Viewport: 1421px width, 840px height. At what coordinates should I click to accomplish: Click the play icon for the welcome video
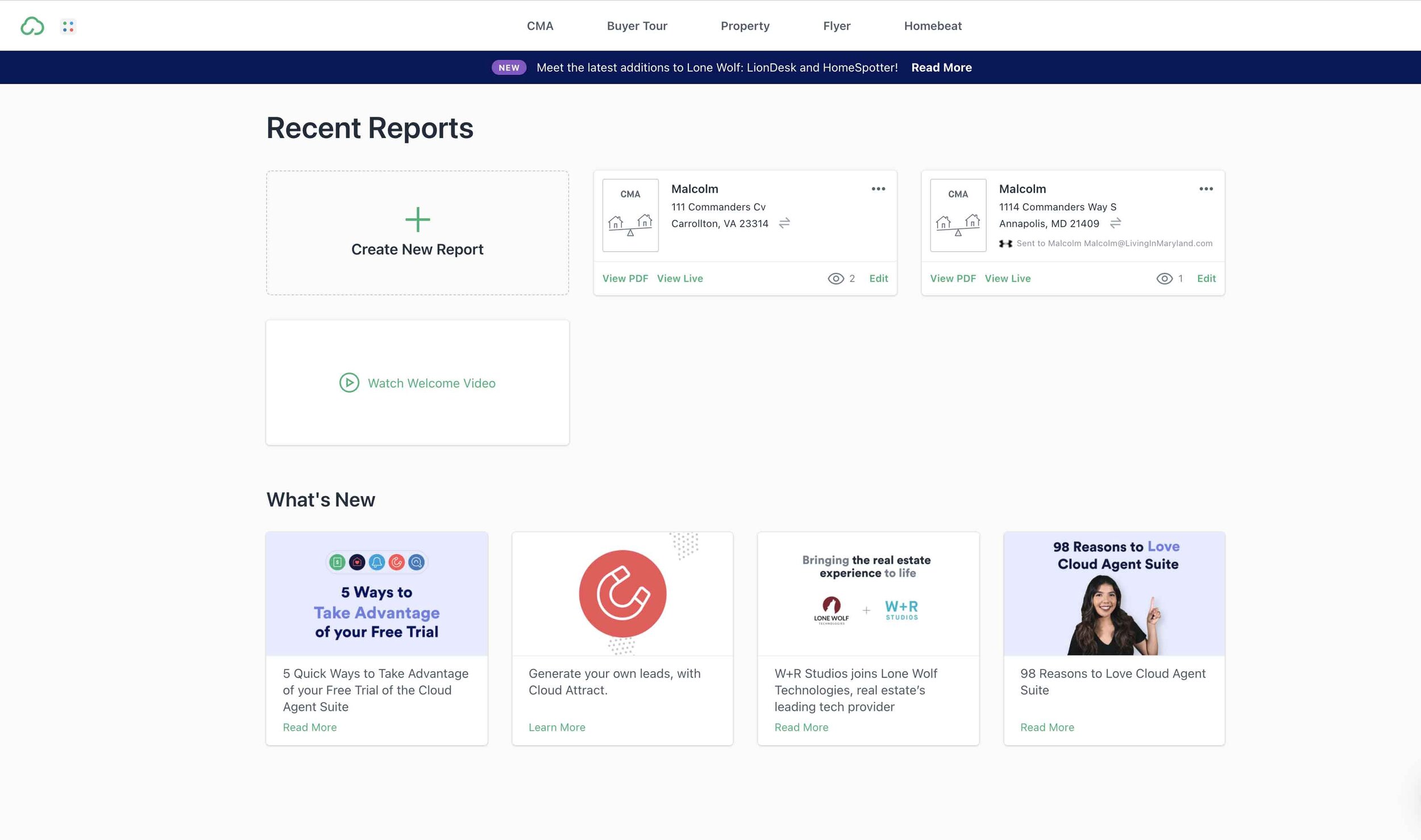point(349,382)
